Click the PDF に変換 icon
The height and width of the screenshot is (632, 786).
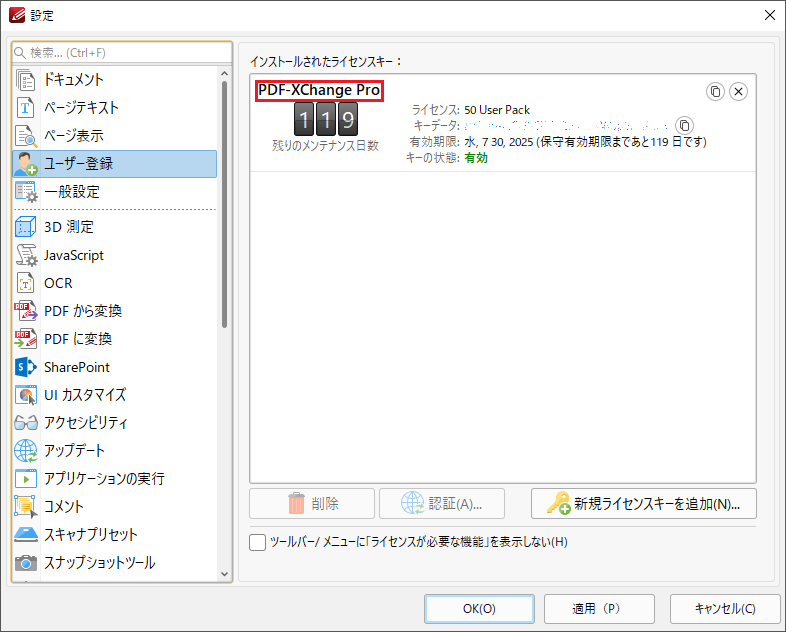click(x=26, y=339)
